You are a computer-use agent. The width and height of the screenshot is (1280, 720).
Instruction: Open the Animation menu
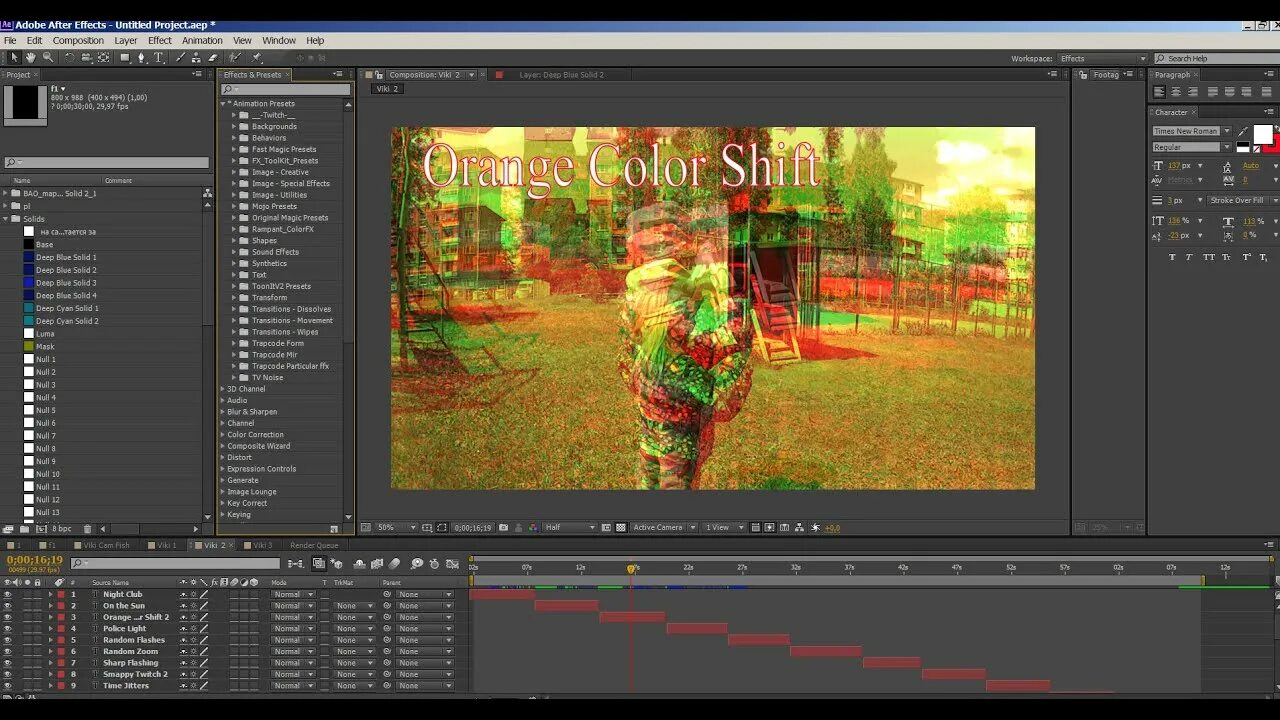pos(202,41)
